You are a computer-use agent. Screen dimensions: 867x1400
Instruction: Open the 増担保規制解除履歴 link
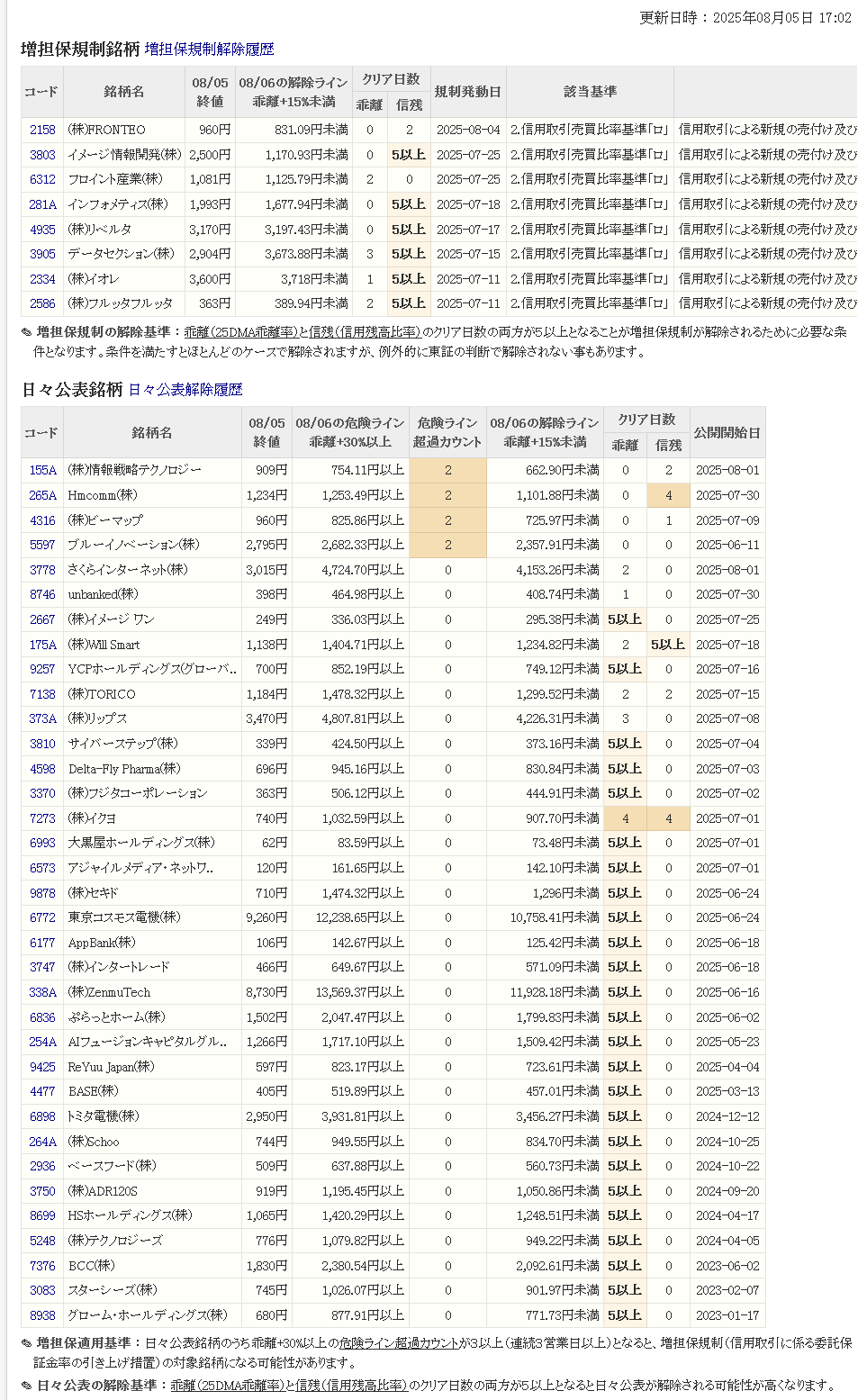209,50
